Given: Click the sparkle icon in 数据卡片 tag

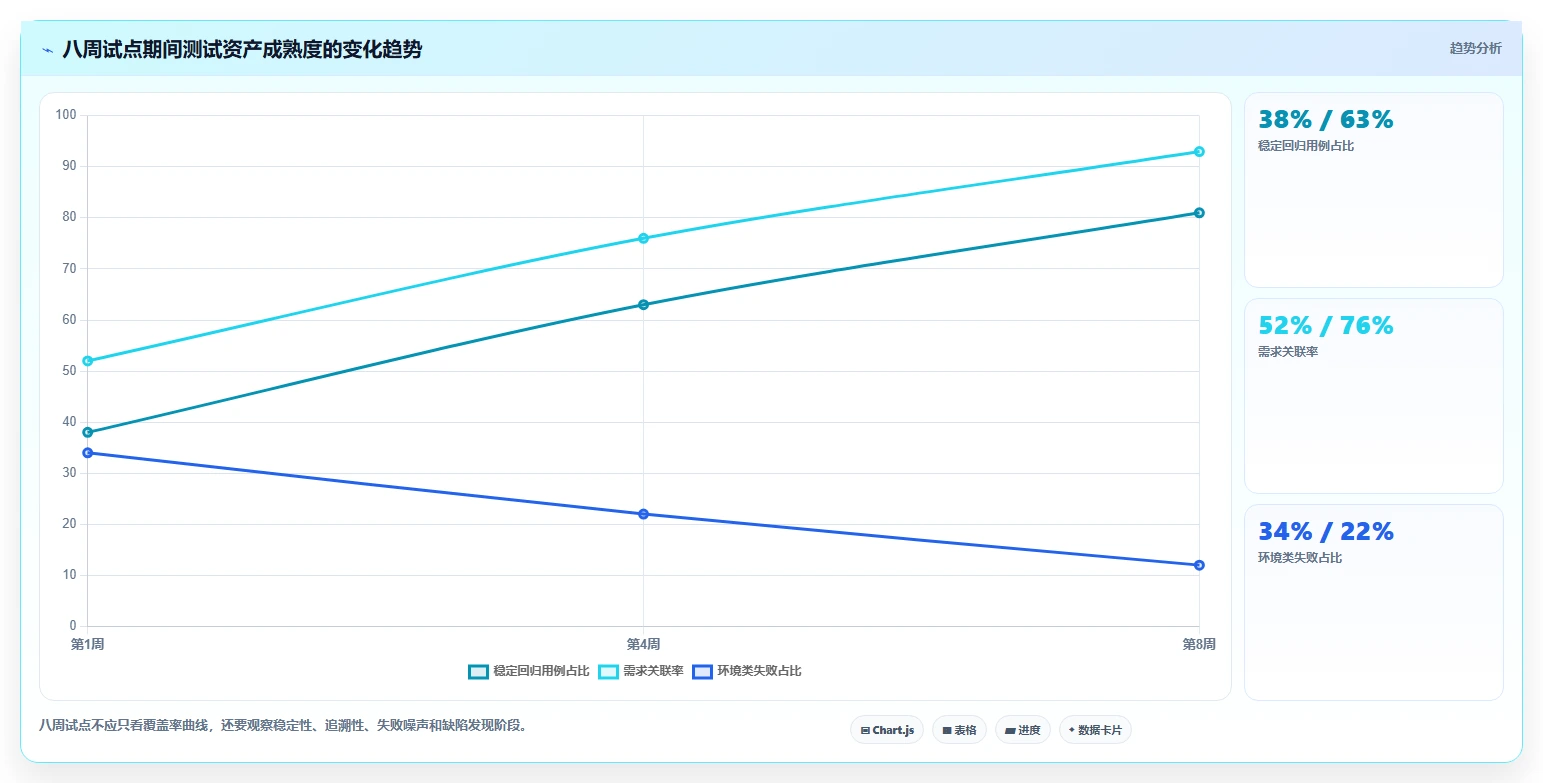Looking at the screenshot, I should click(x=1072, y=730).
